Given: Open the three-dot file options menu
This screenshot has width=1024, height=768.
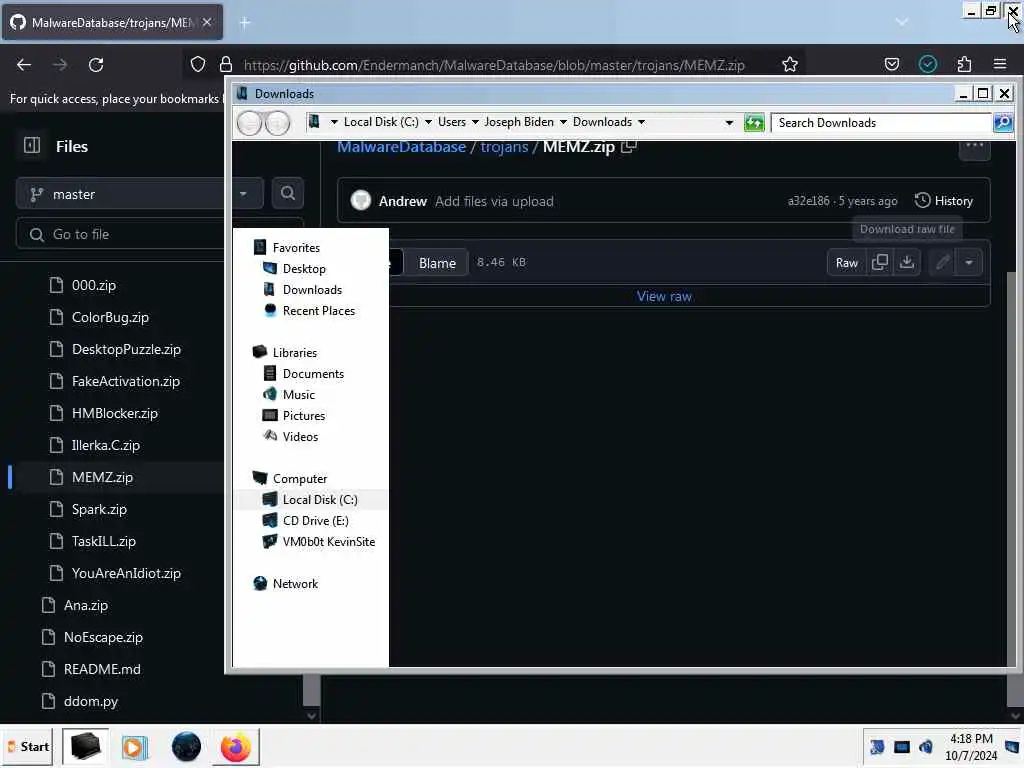Looking at the screenshot, I should 974,148.
